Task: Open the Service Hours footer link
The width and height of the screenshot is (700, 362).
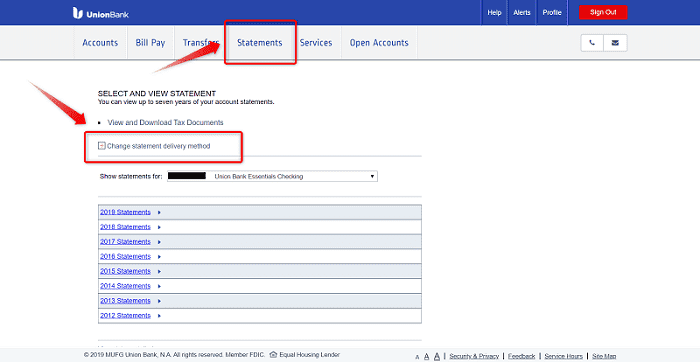Action: (563, 356)
